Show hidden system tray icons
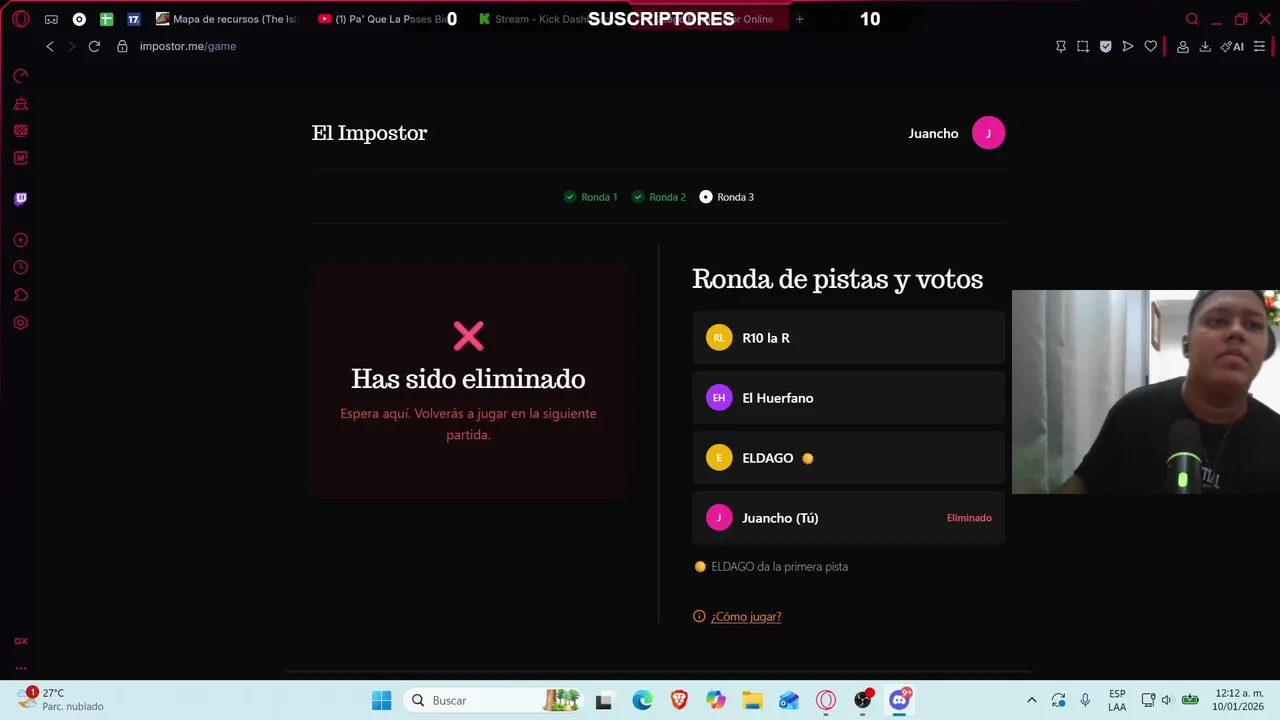This screenshot has height=720, width=1280. point(1032,701)
